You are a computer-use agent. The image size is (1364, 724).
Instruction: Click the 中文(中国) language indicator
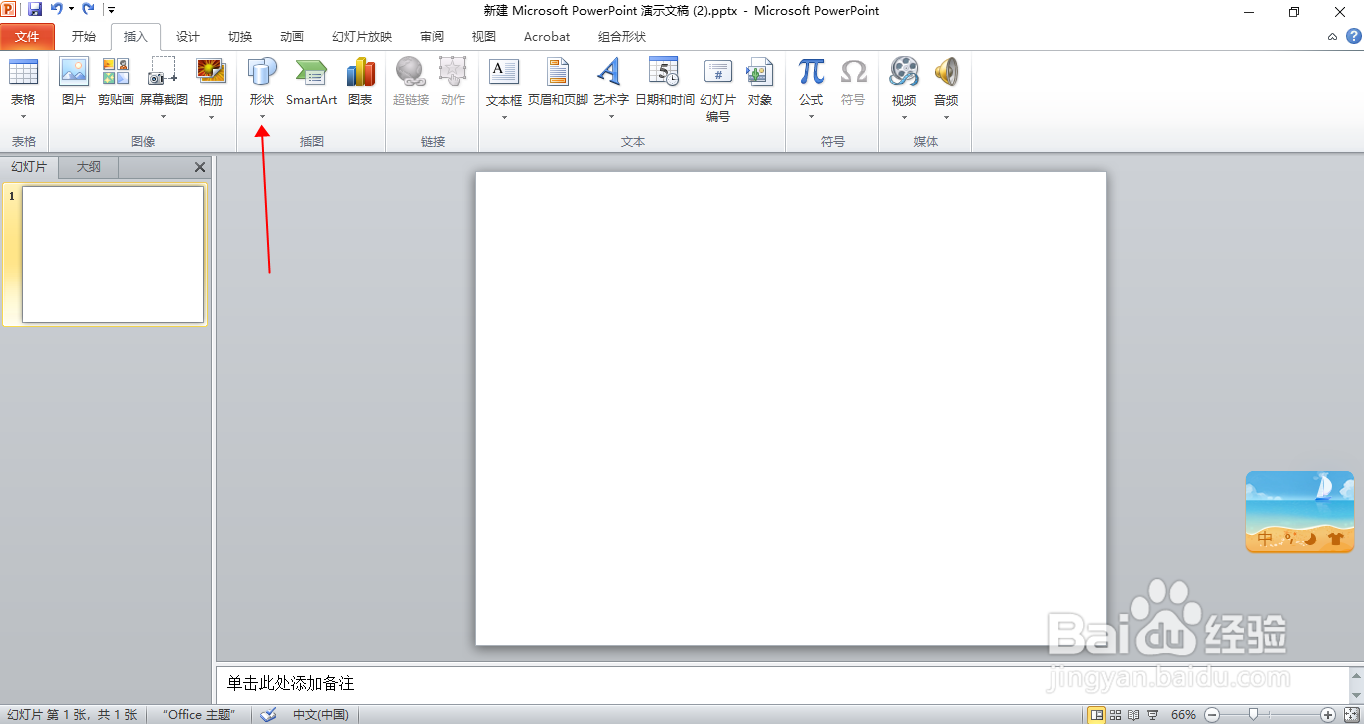click(321, 714)
